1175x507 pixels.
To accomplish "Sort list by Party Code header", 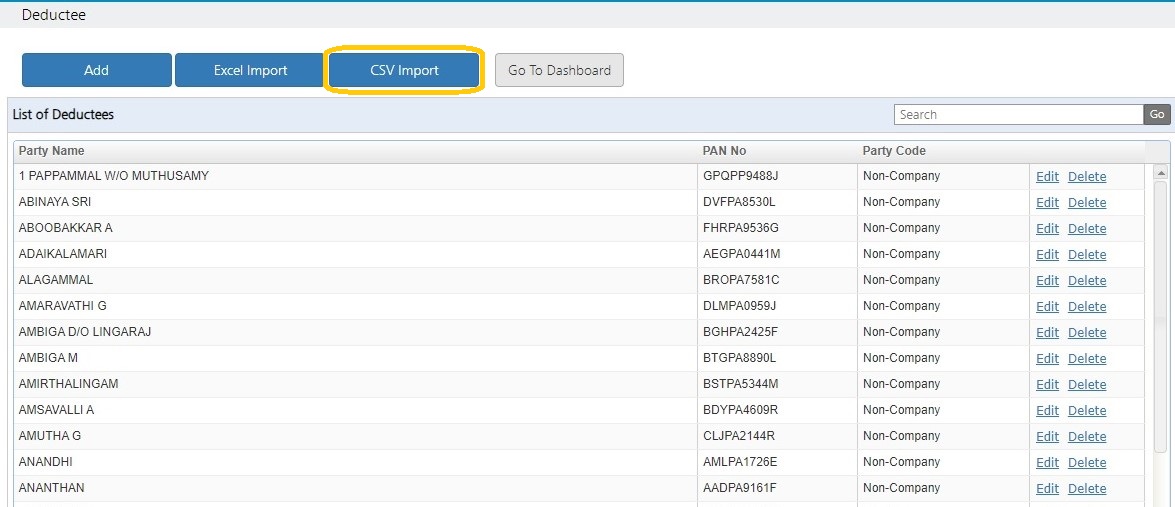I will tap(894, 151).
